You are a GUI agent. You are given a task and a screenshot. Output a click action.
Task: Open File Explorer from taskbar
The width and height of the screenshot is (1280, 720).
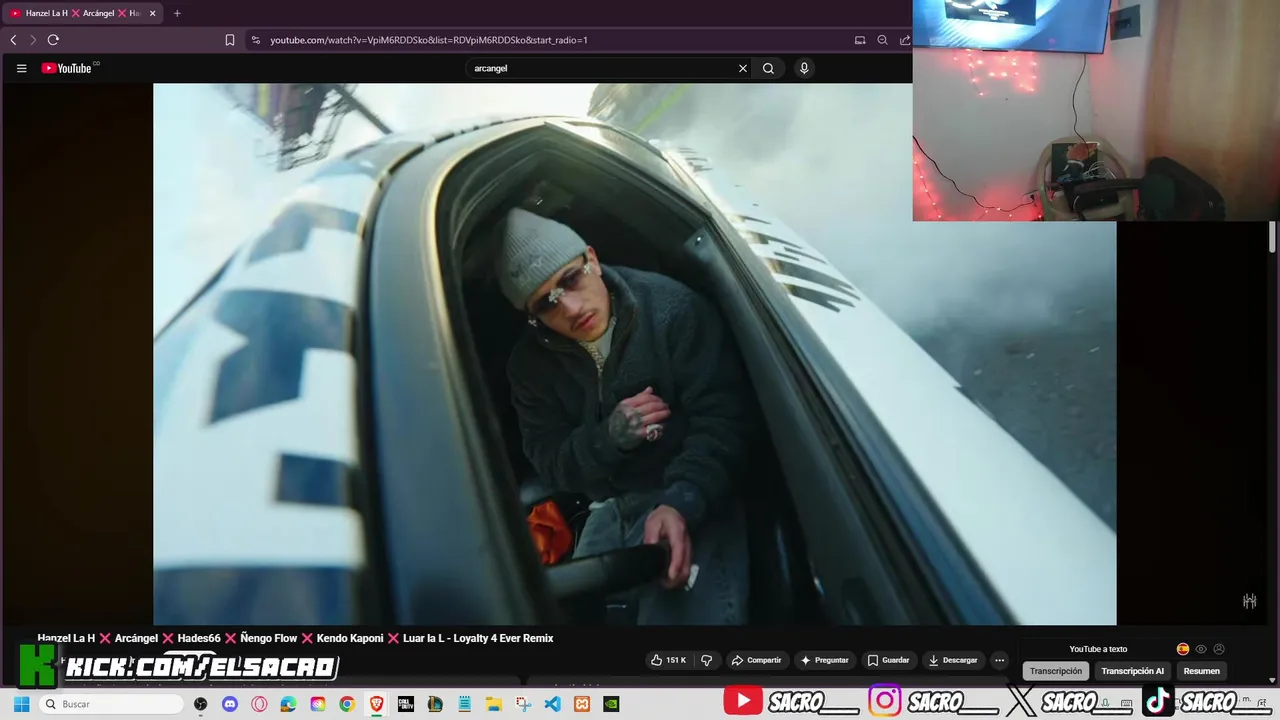click(x=494, y=704)
